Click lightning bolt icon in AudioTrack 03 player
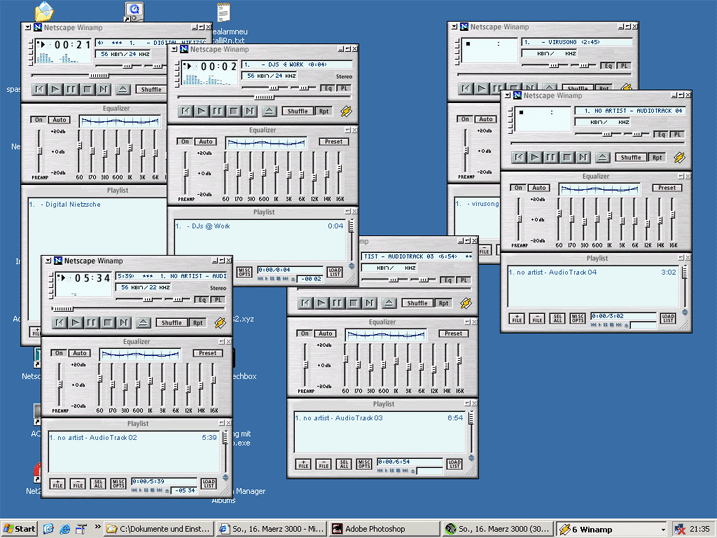Screen dimensions: 717x538 pos(466,303)
